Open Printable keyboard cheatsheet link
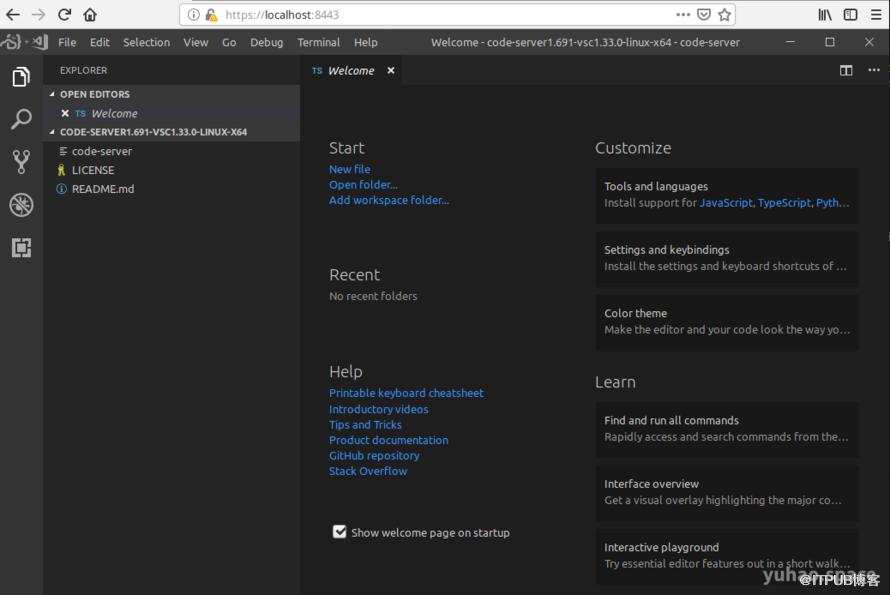This screenshot has height=595, width=890. click(x=406, y=393)
